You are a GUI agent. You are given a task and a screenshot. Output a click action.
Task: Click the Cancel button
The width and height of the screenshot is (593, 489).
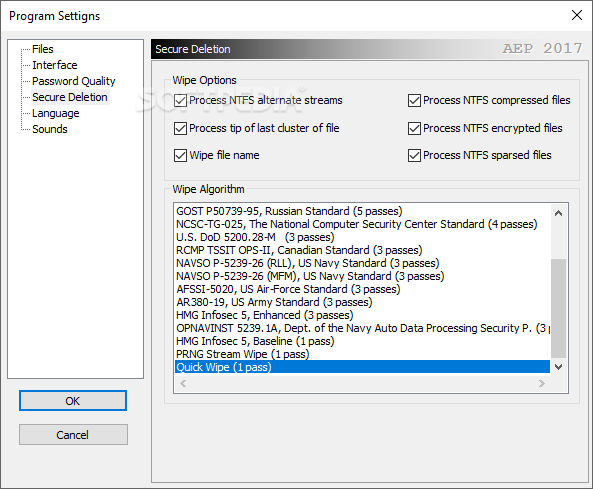[73, 435]
